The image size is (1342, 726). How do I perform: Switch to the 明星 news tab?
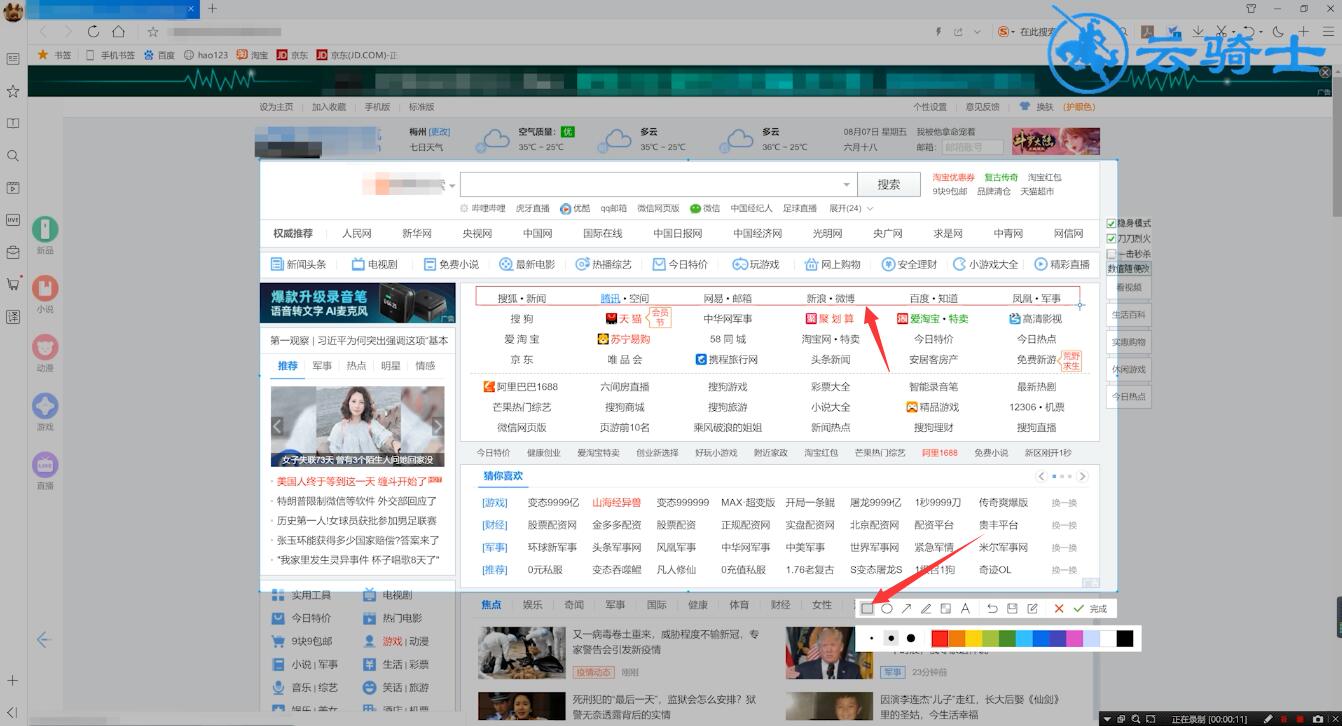(x=391, y=366)
